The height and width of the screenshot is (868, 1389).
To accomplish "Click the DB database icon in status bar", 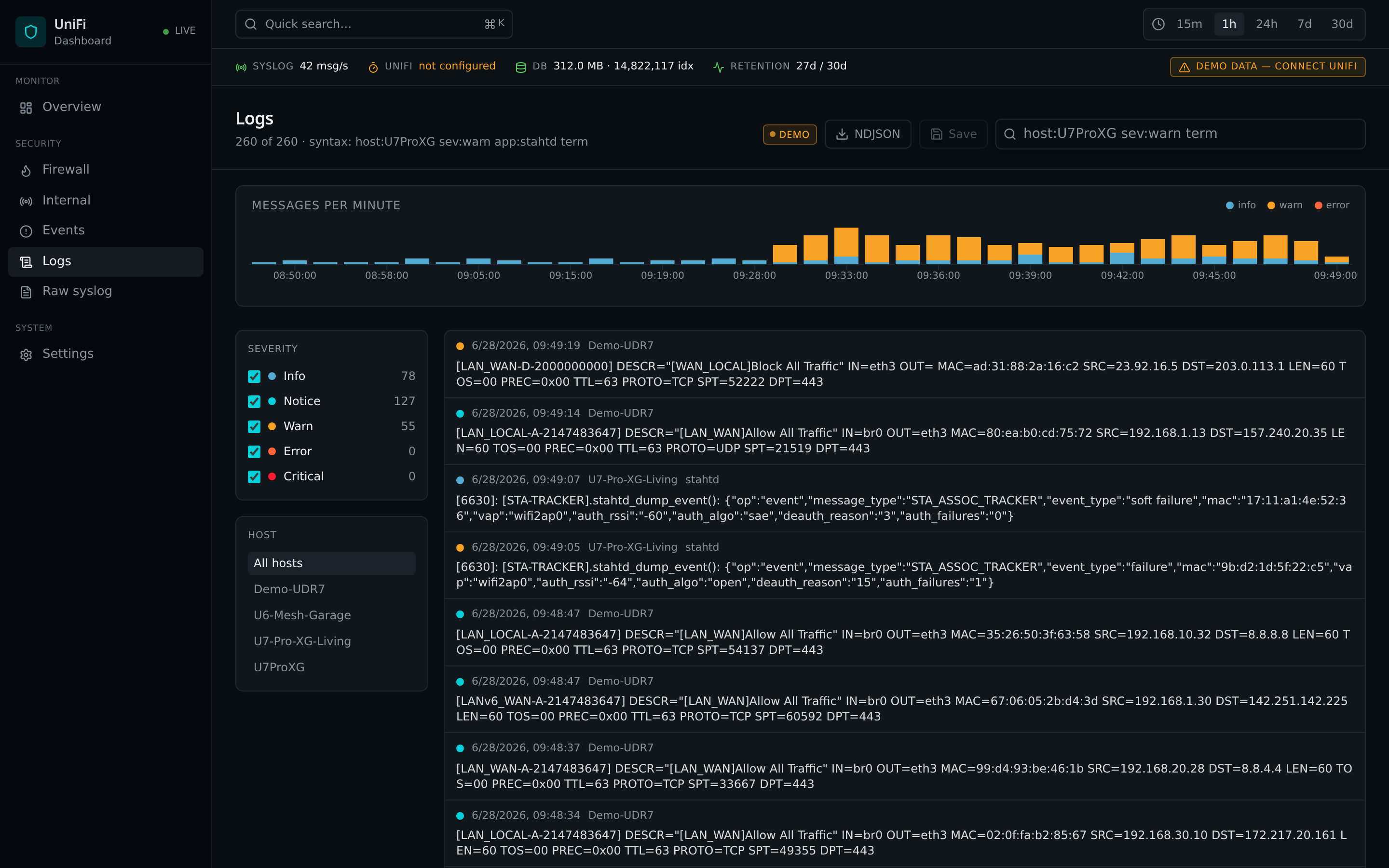I will (520, 67).
